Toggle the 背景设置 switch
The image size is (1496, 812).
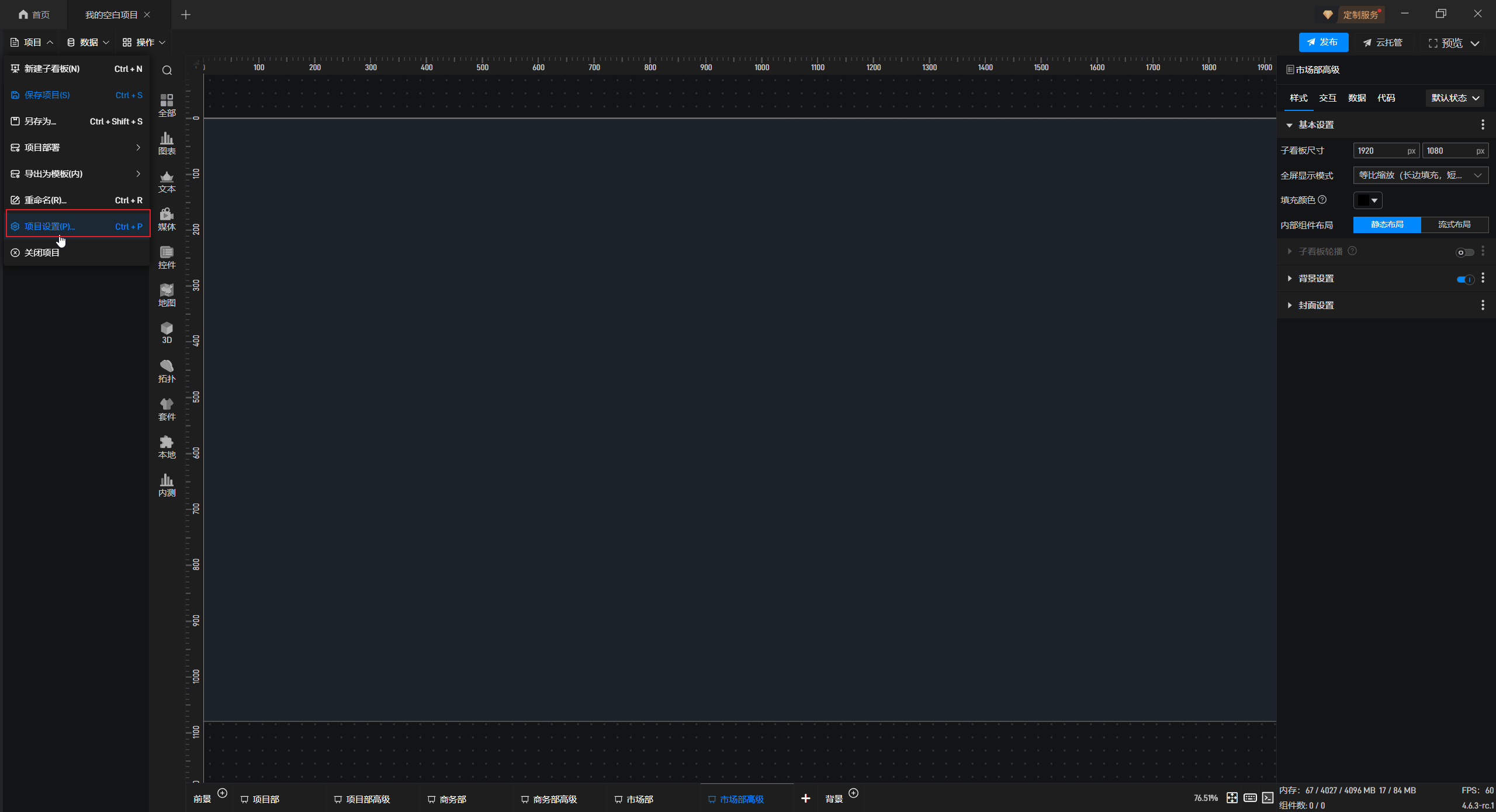coord(1465,279)
